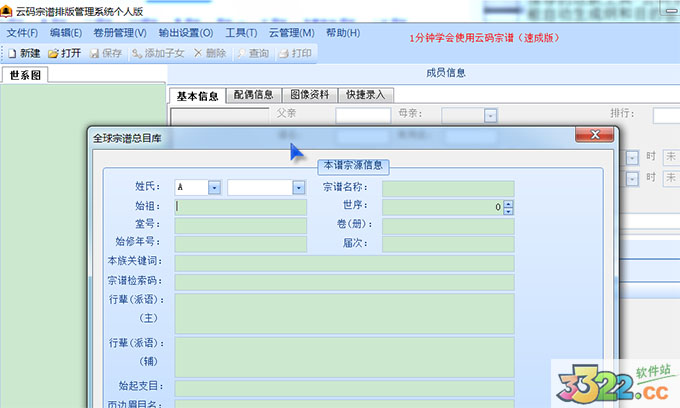Open the 输出设置(O) menu

pos(186,33)
